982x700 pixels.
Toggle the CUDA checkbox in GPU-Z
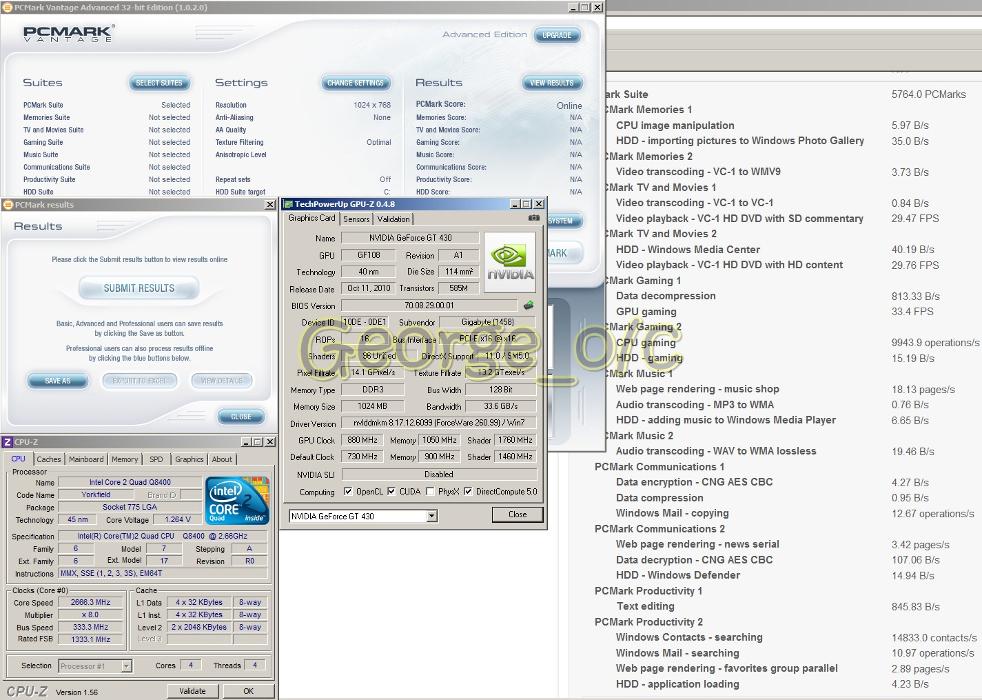[391, 492]
